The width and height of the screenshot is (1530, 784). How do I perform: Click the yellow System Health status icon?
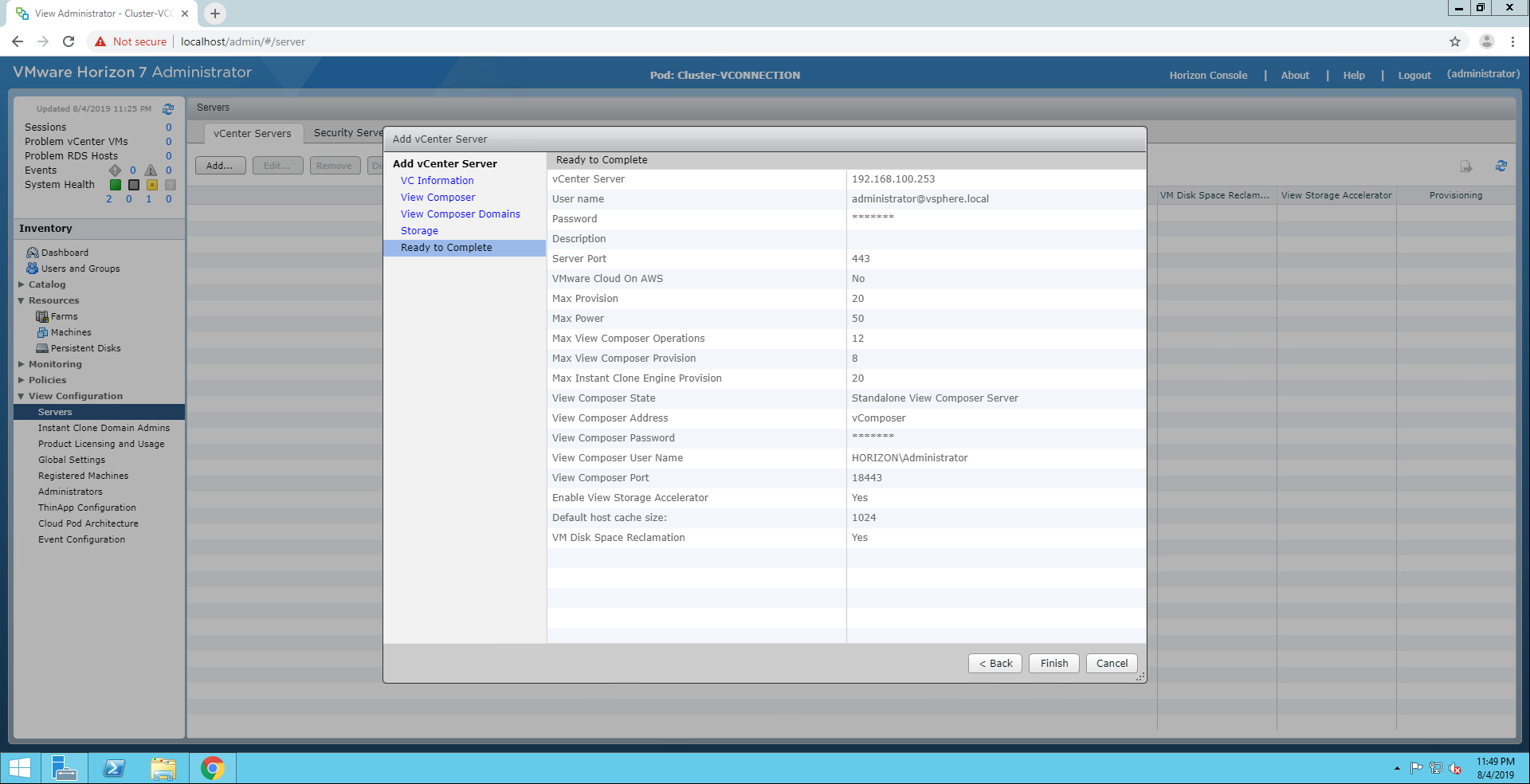pos(151,185)
